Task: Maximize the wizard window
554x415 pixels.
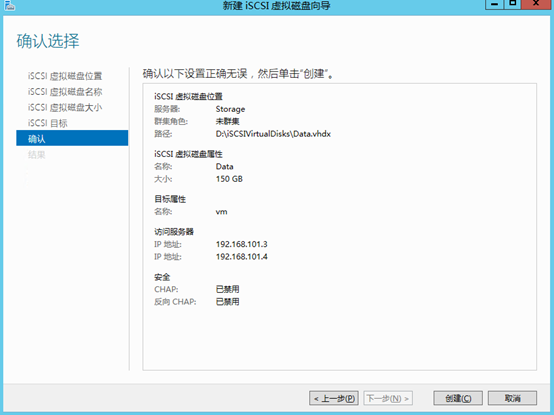Action: pos(513,4)
